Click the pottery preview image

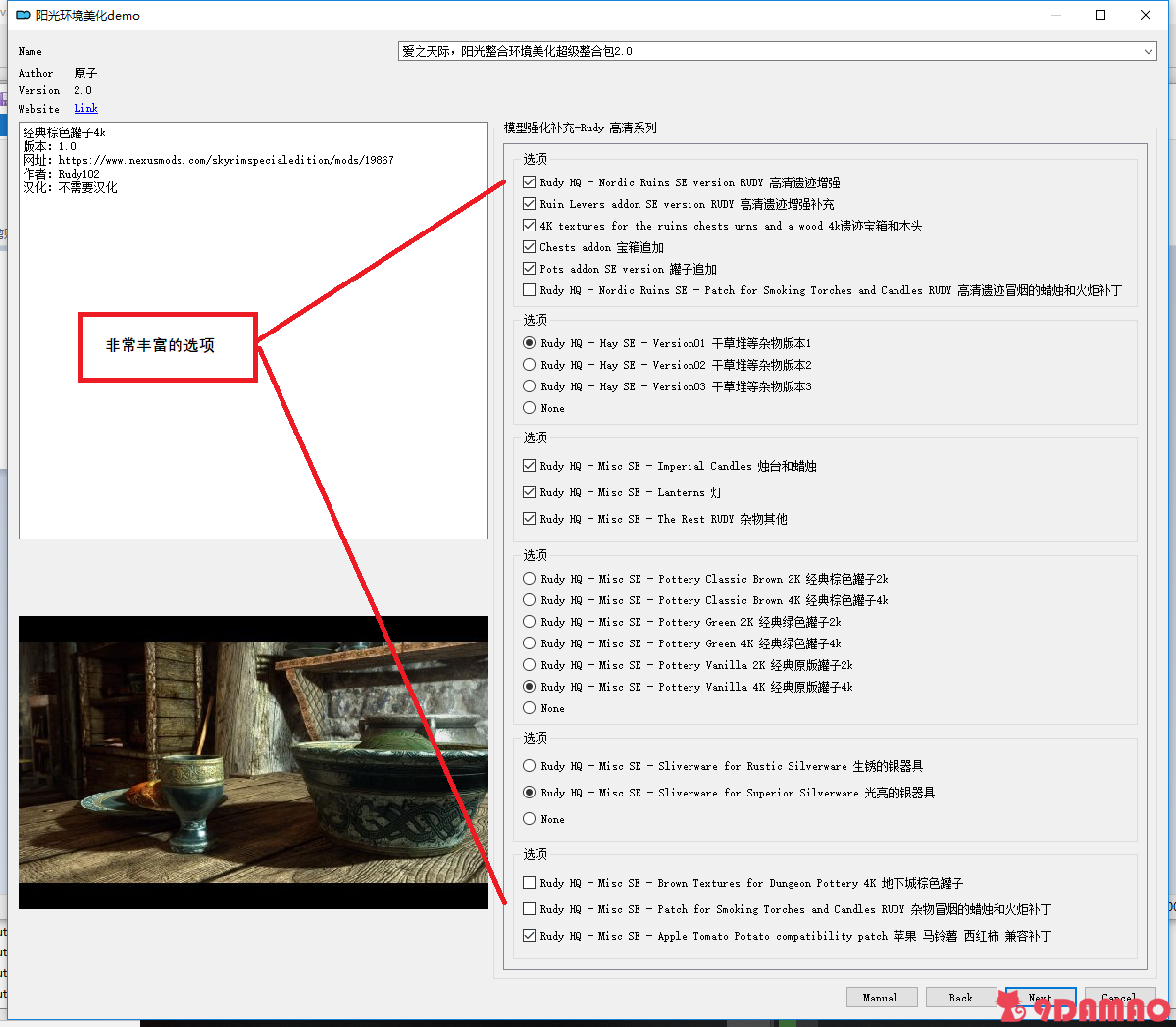point(253,762)
